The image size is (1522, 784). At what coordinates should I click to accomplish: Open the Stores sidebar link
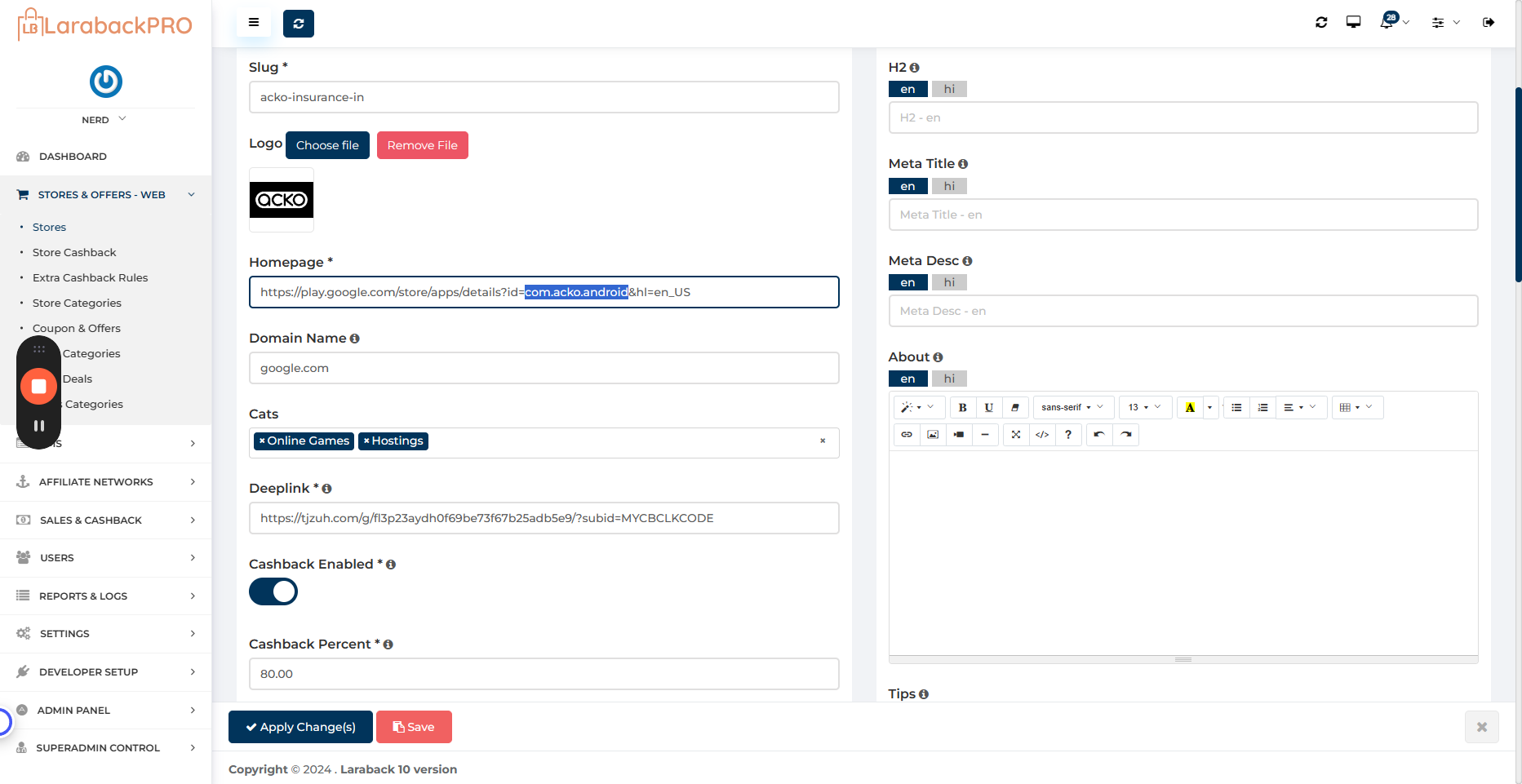click(x=49, y=227)
